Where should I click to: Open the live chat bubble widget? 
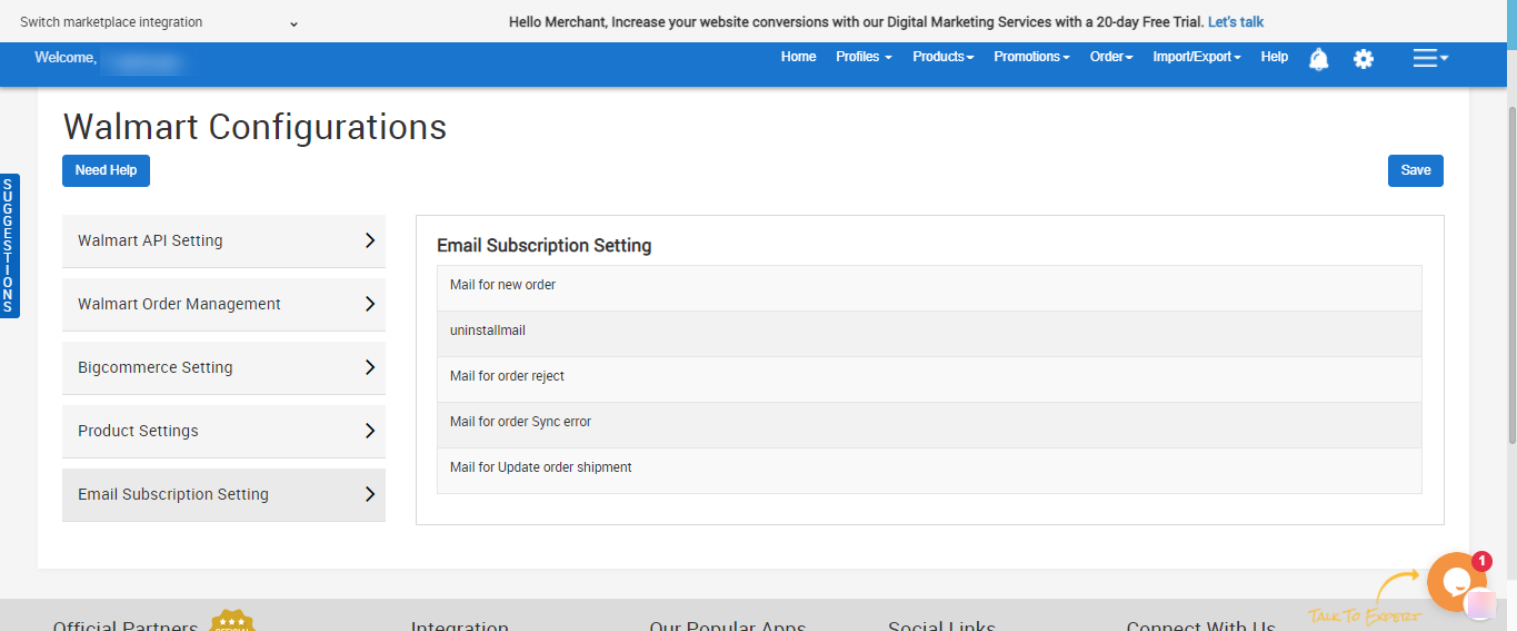pyautogui.click(x=1457, y=581)
